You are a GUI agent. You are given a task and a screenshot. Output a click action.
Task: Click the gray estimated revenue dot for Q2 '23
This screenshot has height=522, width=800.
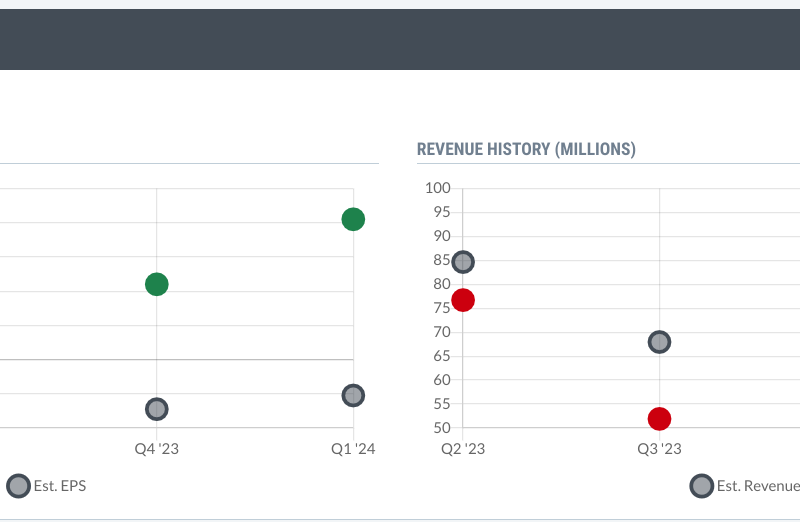[463, 262]
